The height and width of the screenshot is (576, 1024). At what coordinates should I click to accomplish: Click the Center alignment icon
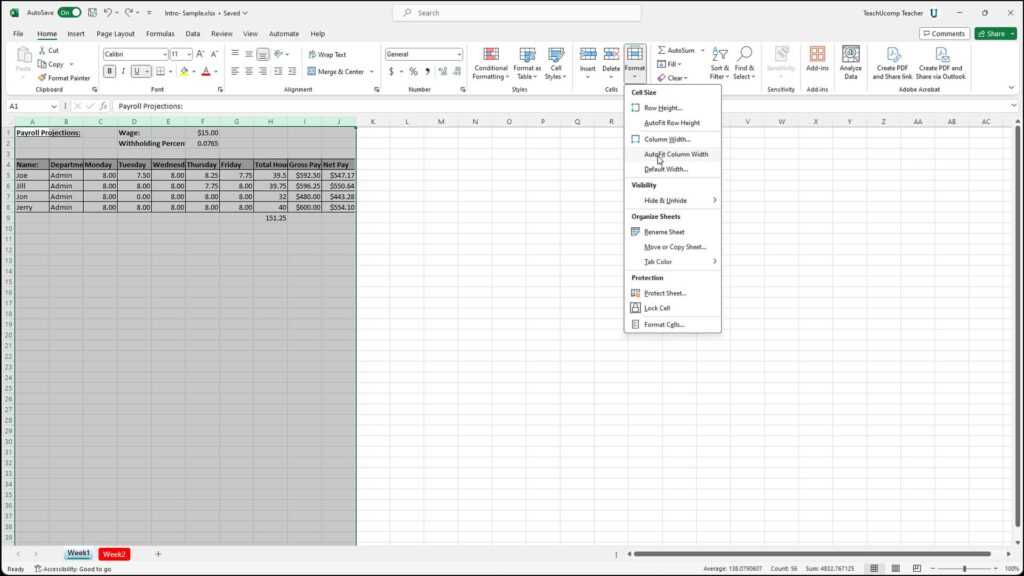click(x=249, y=71)
